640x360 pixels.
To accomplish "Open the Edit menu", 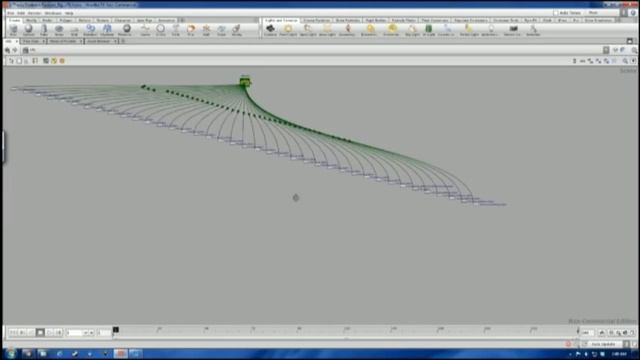I will pos(21,13).
